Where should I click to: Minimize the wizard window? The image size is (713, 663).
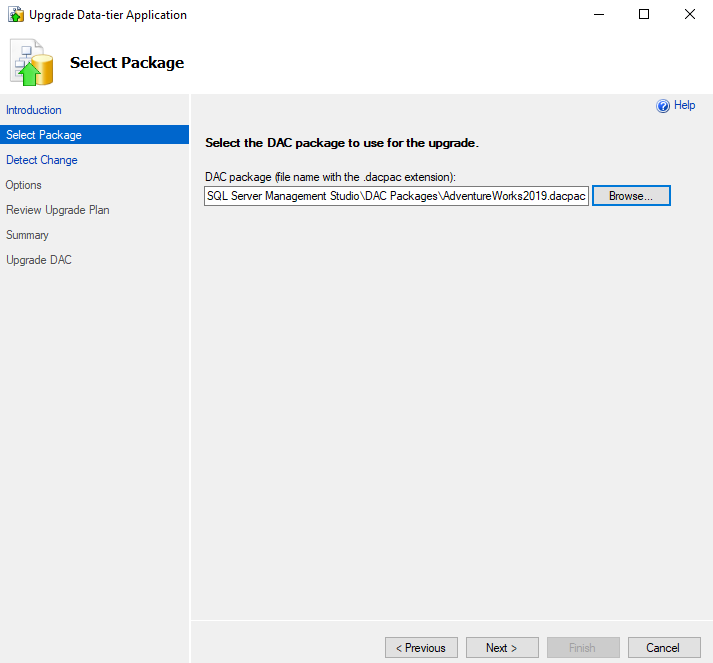click(x=598, y=14)
